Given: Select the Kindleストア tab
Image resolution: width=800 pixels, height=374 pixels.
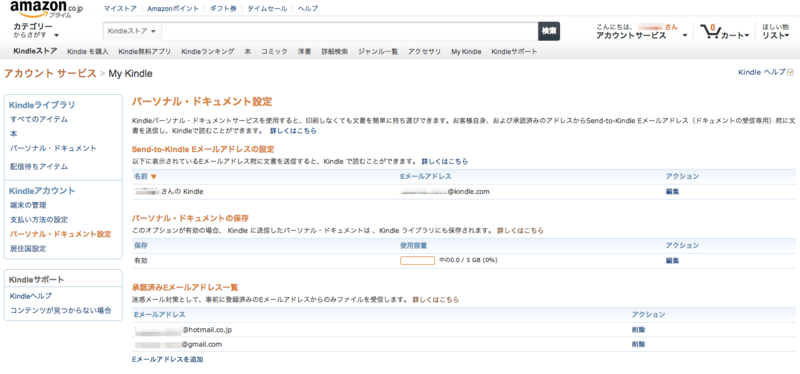Looking at the screenshot, I should click(35, 52).
